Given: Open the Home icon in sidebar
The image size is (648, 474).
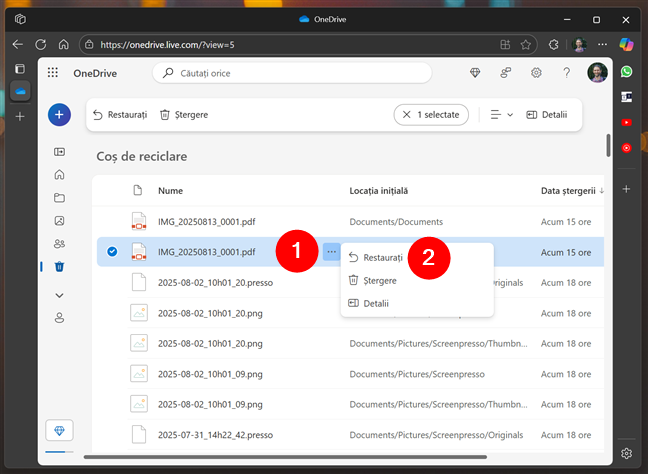Looking at the screenshot, I should click(59, 174).
